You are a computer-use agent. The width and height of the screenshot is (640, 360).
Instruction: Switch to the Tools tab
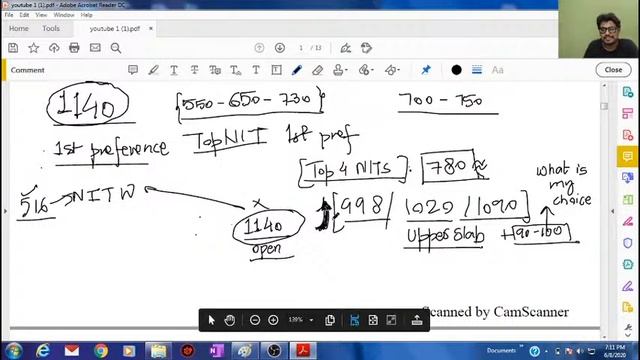[x=51, y=29]
